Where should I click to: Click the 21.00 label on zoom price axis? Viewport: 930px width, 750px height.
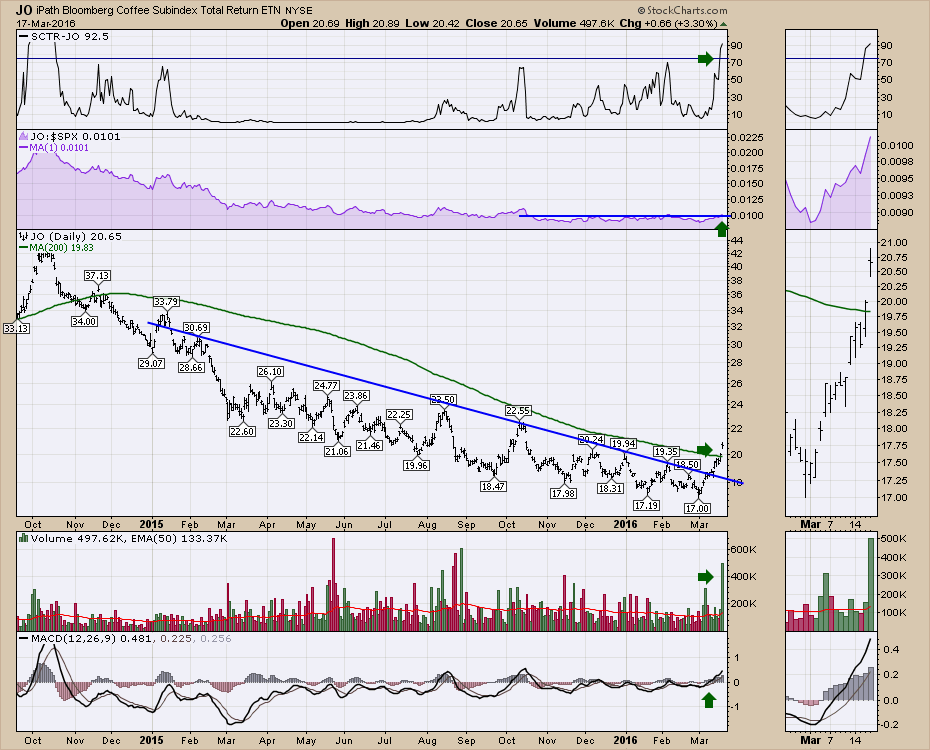coord(894,242)
